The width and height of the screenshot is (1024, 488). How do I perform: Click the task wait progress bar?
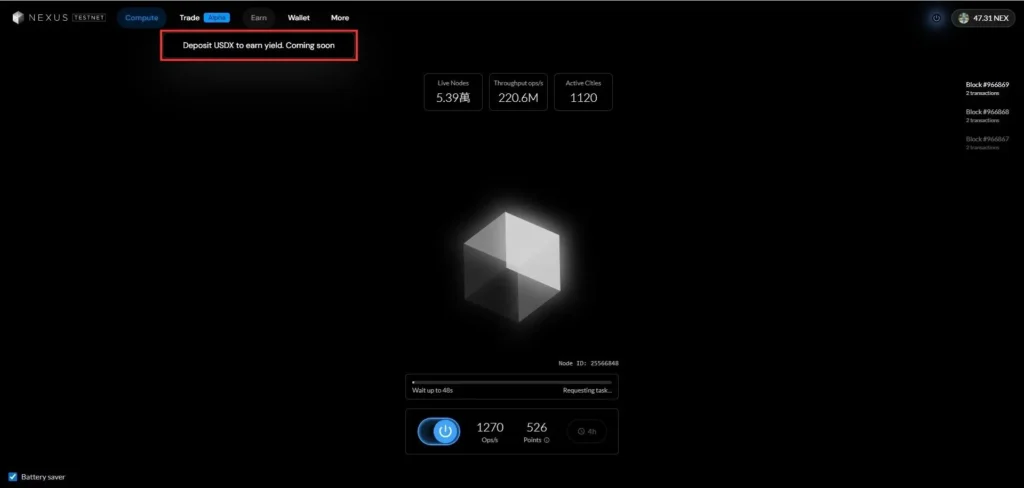pos(512,382)
